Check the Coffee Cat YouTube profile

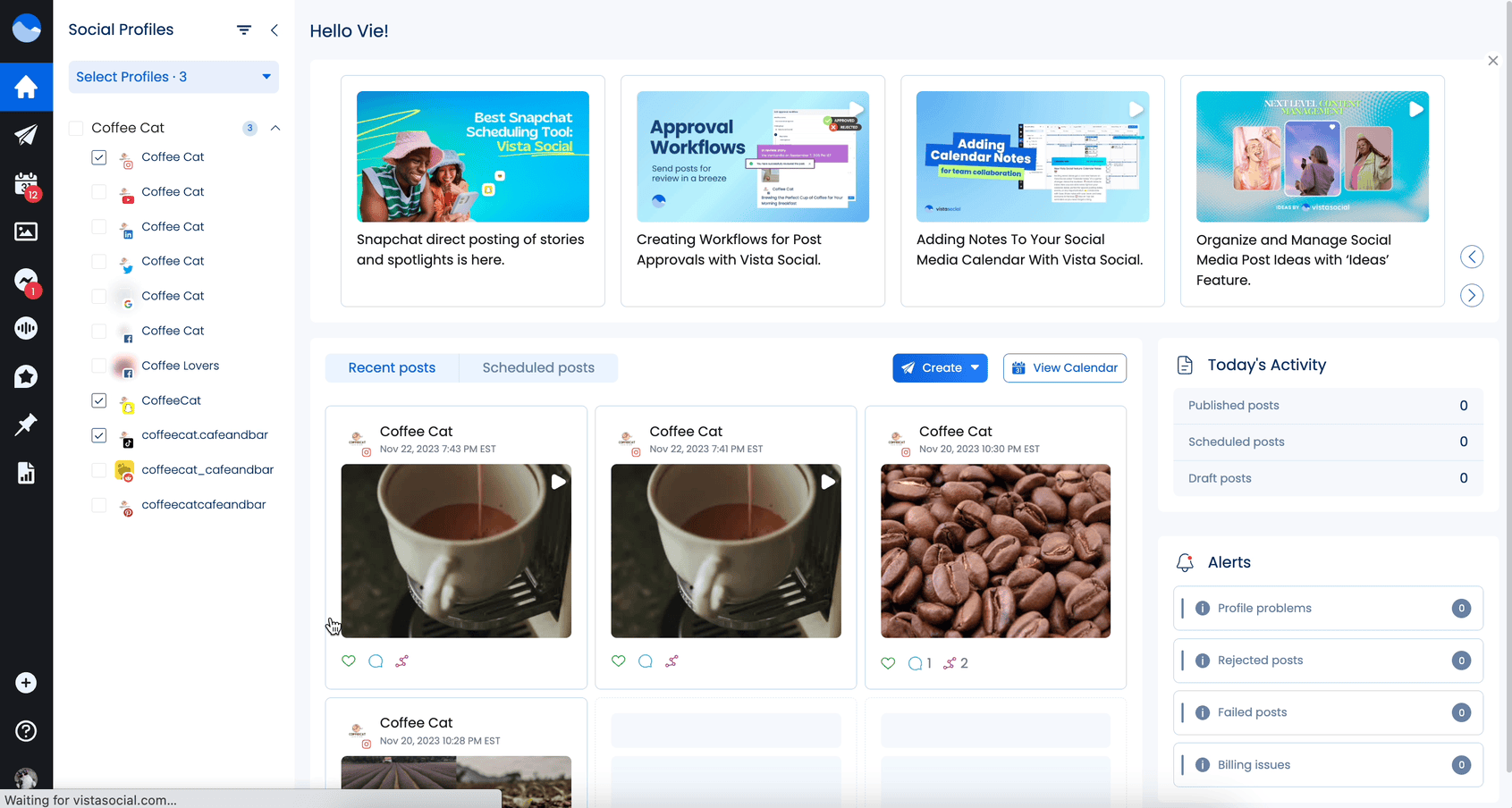(x=99, y=192)
